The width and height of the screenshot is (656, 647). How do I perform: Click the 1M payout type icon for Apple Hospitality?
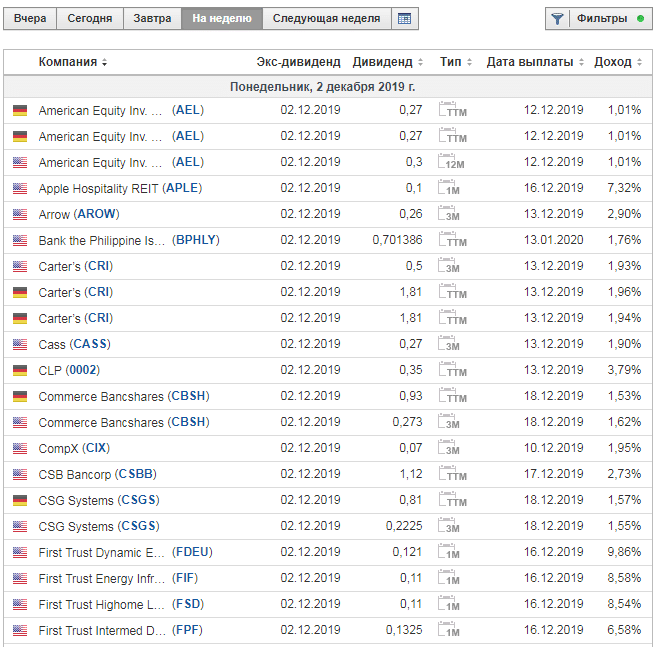click(x=452, y=188)
